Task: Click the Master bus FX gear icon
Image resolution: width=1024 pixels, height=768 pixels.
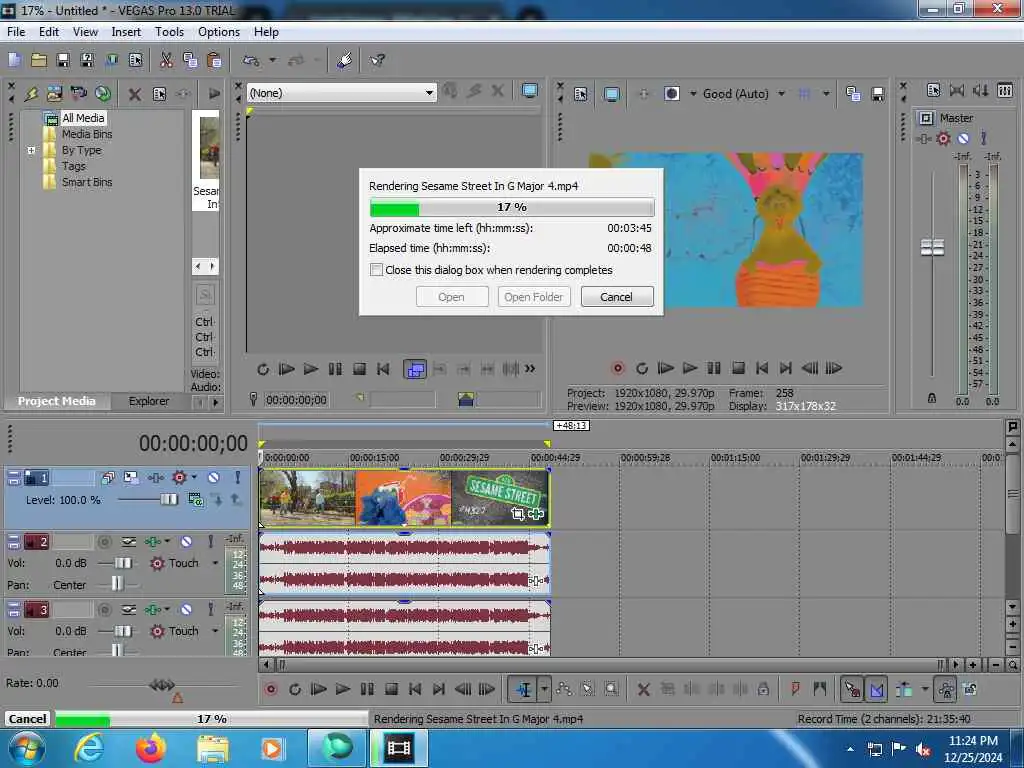Action: pyautogui.click(x=943, y=138)
